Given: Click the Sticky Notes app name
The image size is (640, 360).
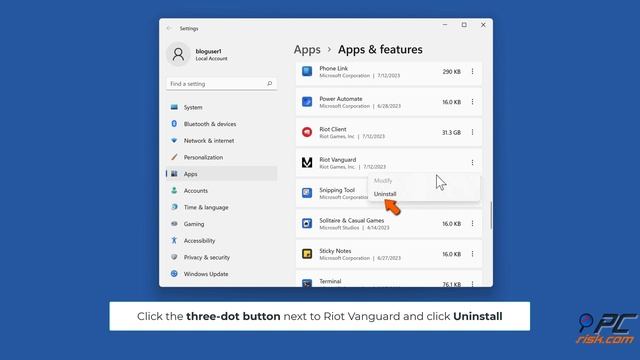Looking at the screenshot, I should pos(335,251).
